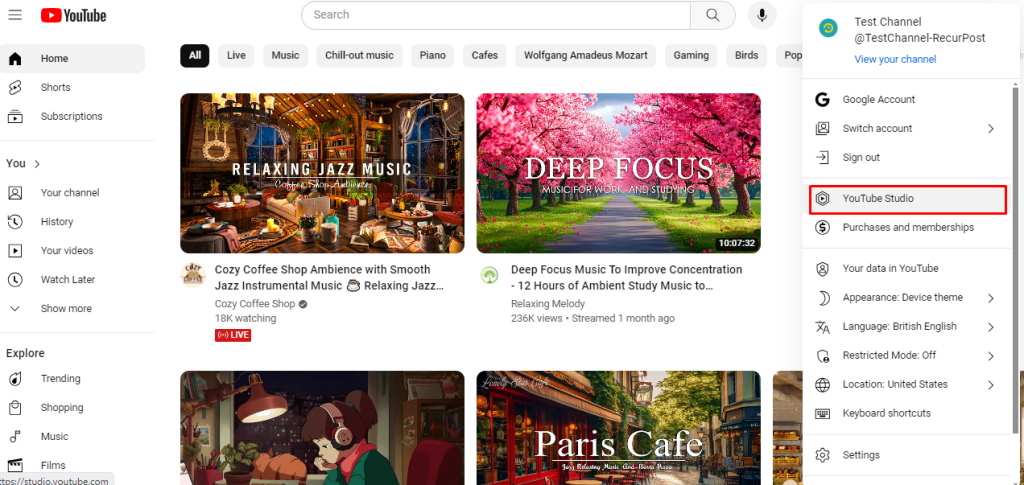
Task: Open the hamburger guide menu
Action: point(15,15)
